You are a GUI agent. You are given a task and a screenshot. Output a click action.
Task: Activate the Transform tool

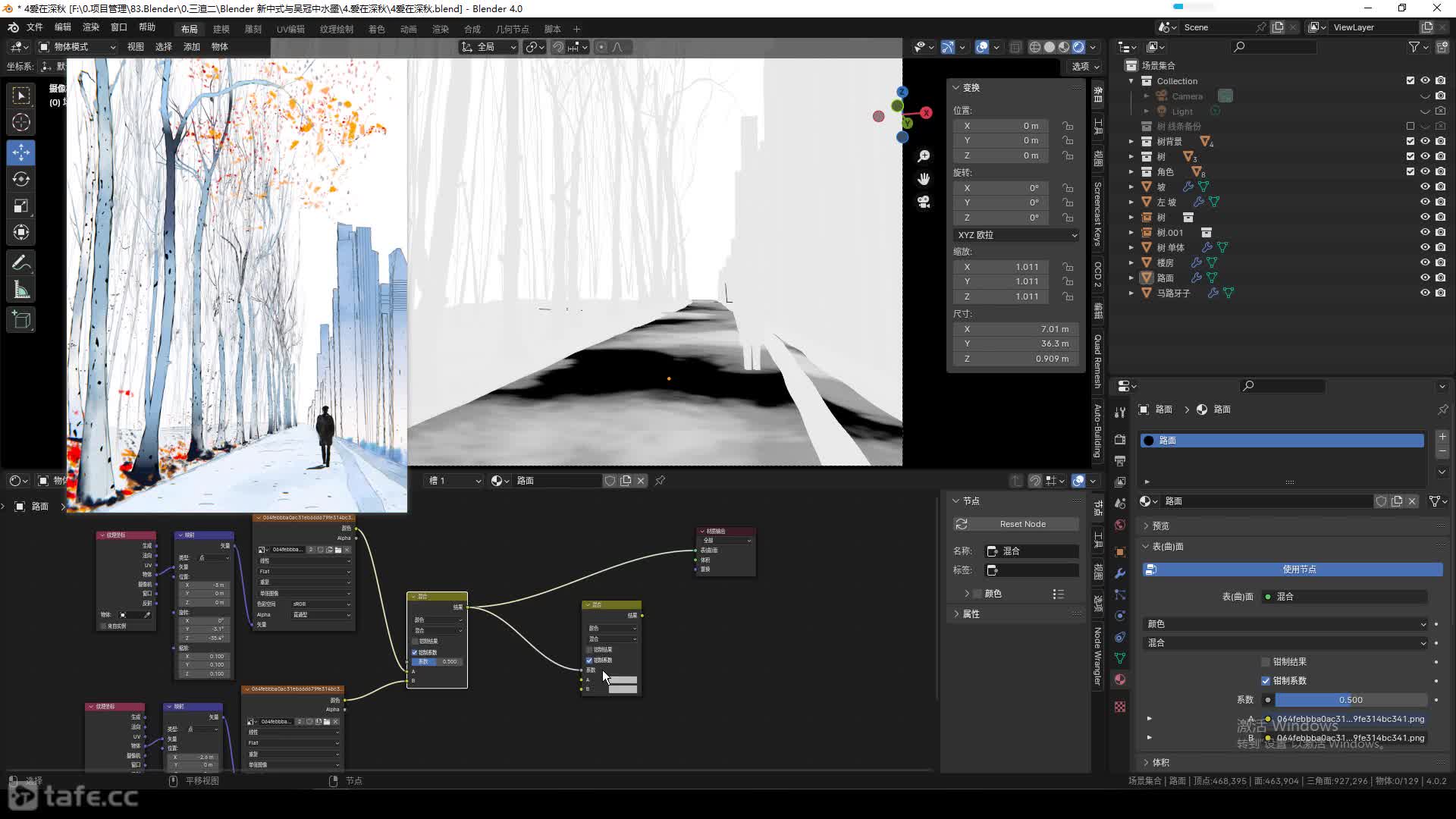(21, 232)
